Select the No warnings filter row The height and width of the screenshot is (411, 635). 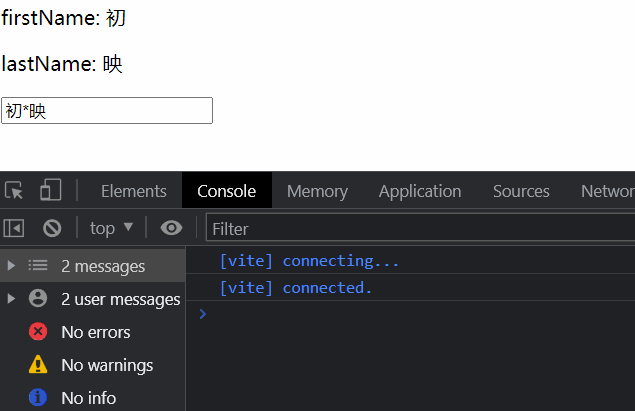click(106, 365)
